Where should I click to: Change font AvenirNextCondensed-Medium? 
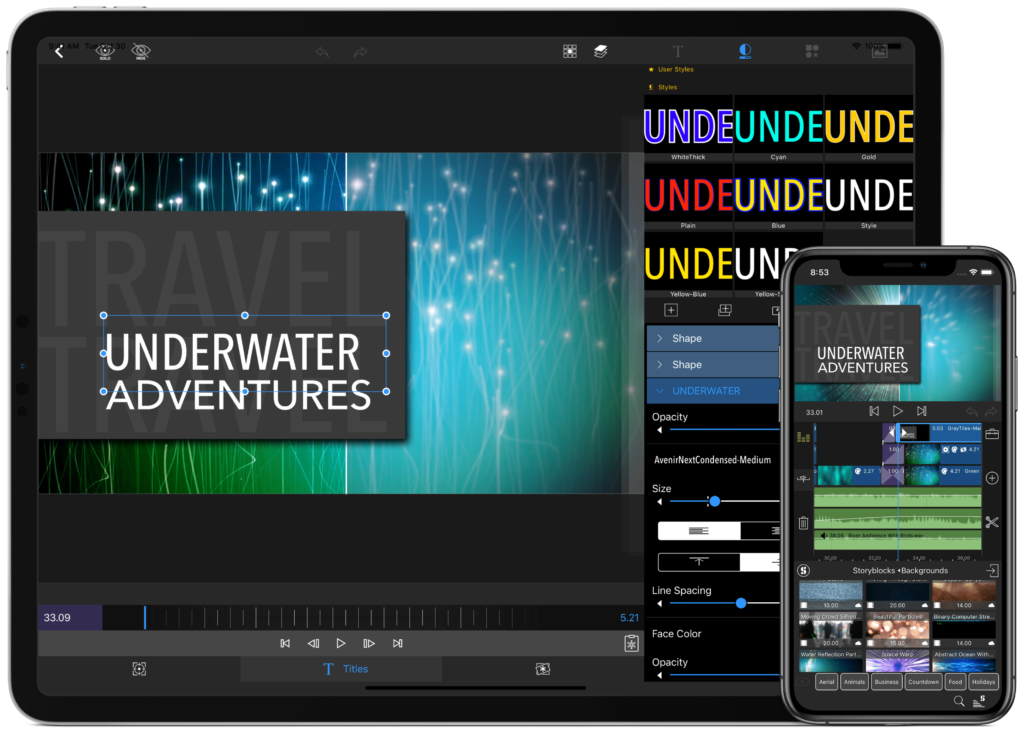pyautogui.click(x=712, y=460)
